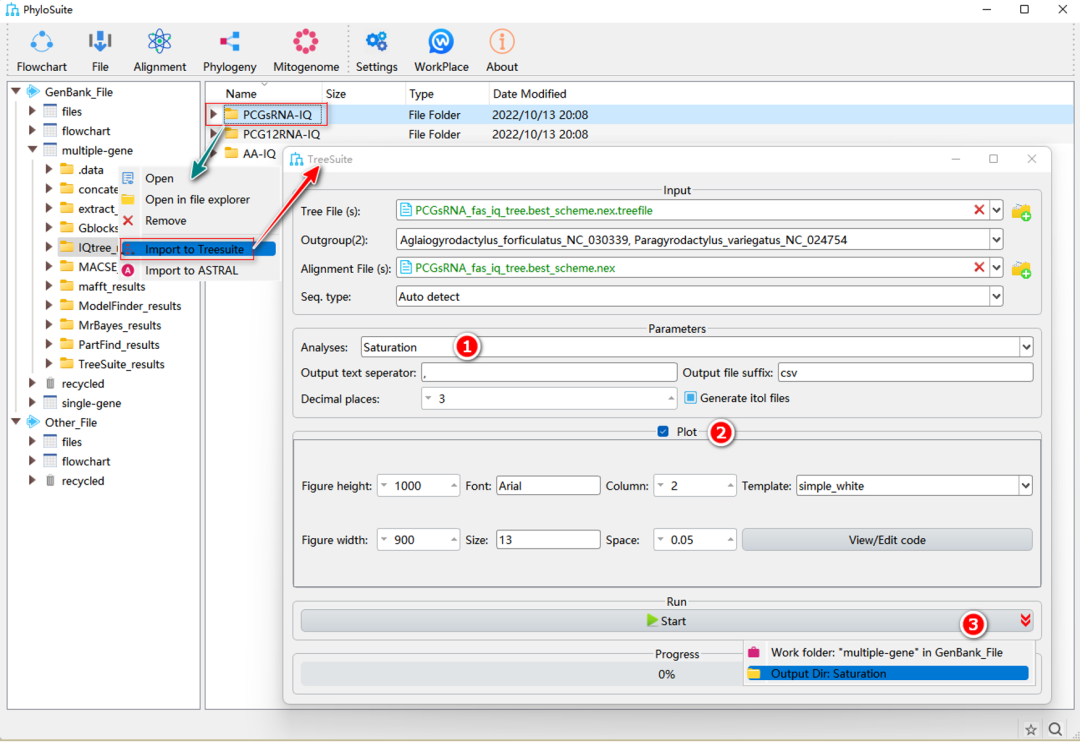Sort by the Size column header
The width and height of the screenshot is (1080, 743).
[x=335, y=94]
